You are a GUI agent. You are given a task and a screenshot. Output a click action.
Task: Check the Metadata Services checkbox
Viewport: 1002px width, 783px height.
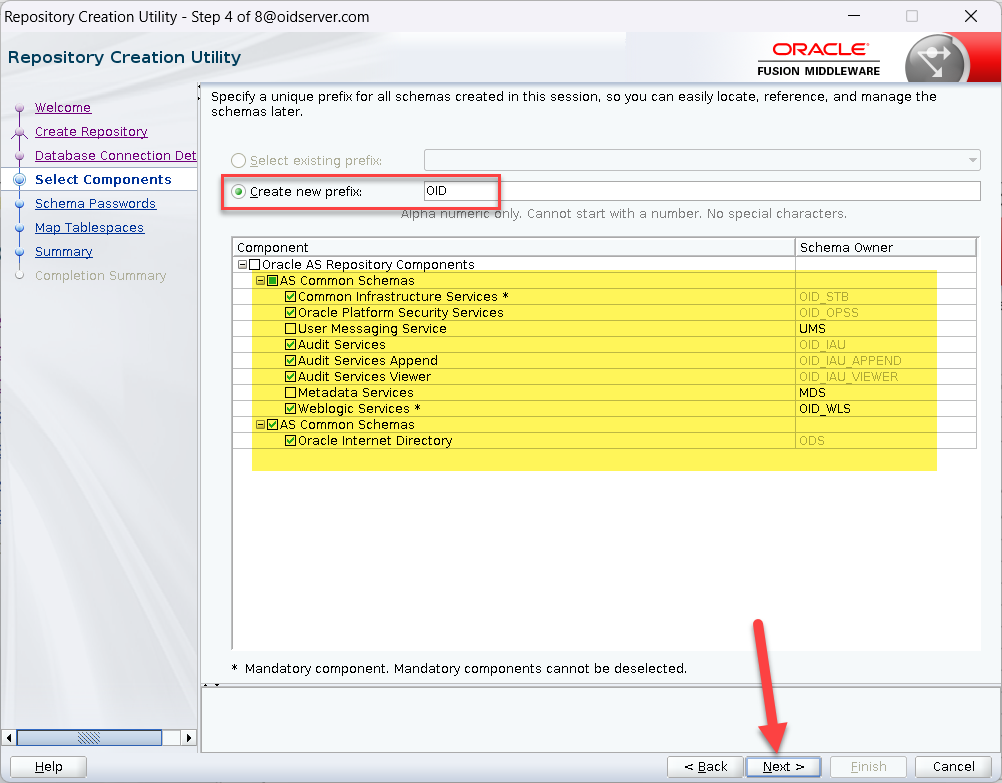(x=290, y=393)
